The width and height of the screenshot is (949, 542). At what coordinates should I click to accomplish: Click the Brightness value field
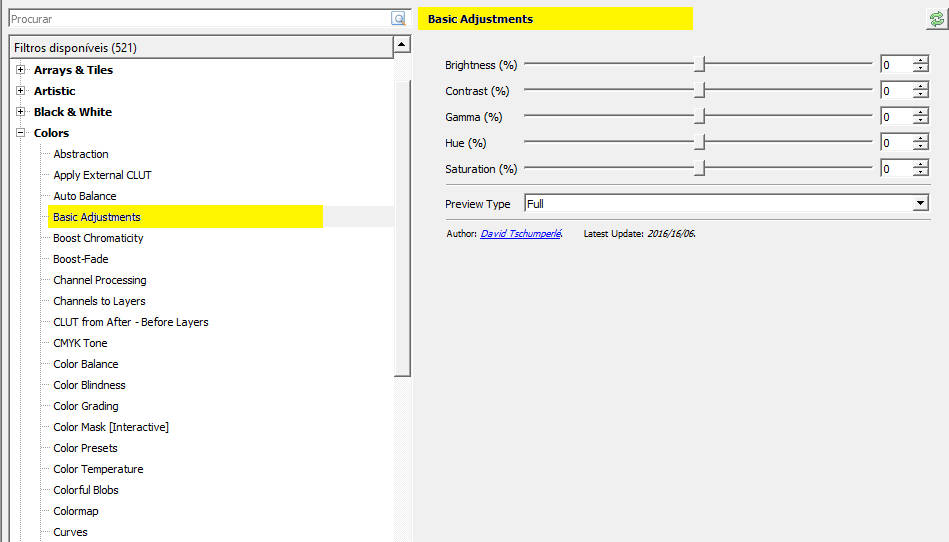click(x=897, y=65)
